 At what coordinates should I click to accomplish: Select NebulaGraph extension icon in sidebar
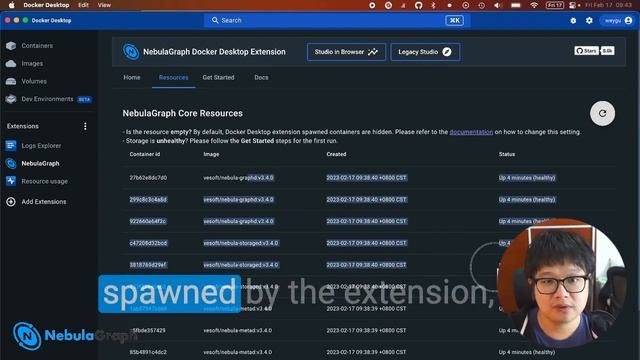coord(11,163)
